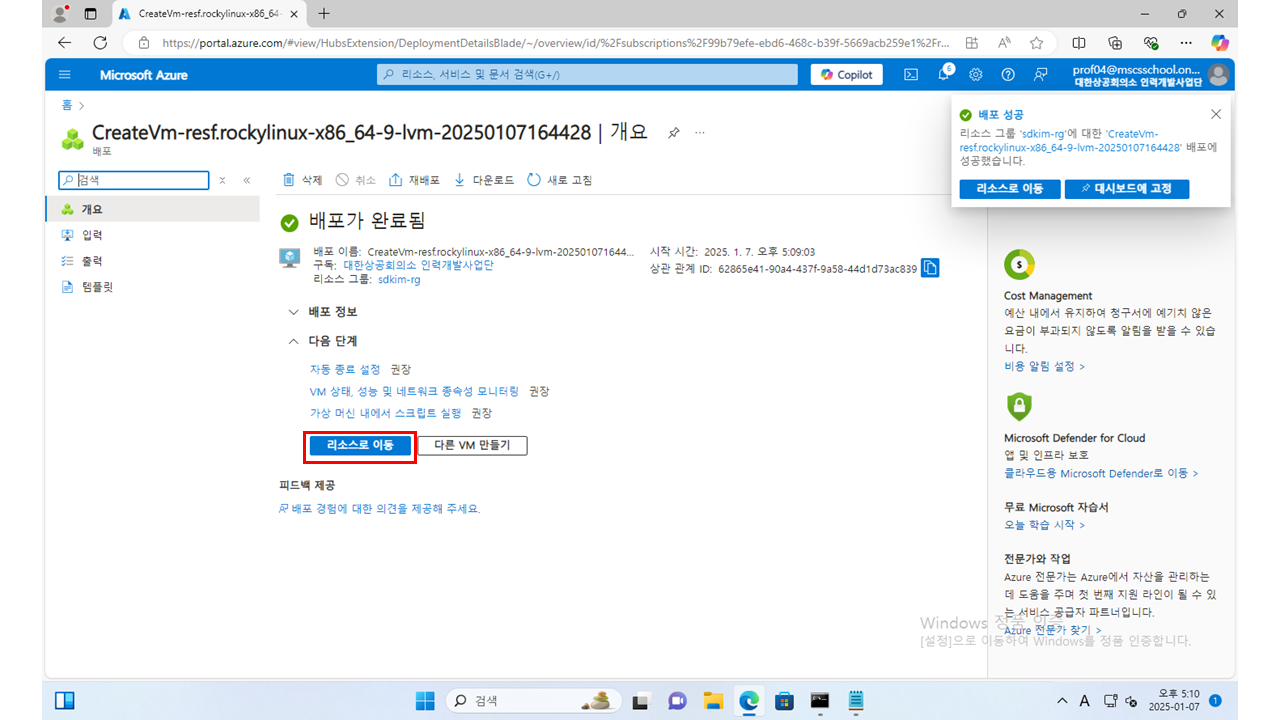Open Cloud Shell from the Azure header
The height and width of the screenshot is (720, 1280).
coord(911,75)
